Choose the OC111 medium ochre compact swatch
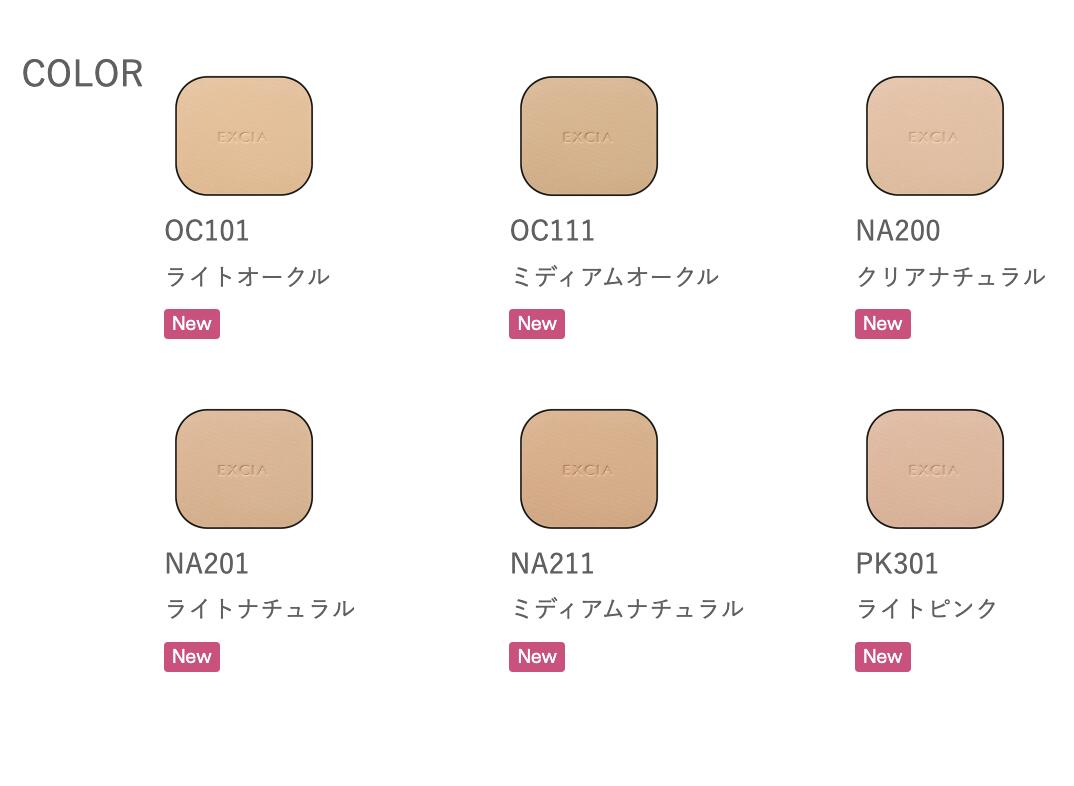 [x=589, y=136]
